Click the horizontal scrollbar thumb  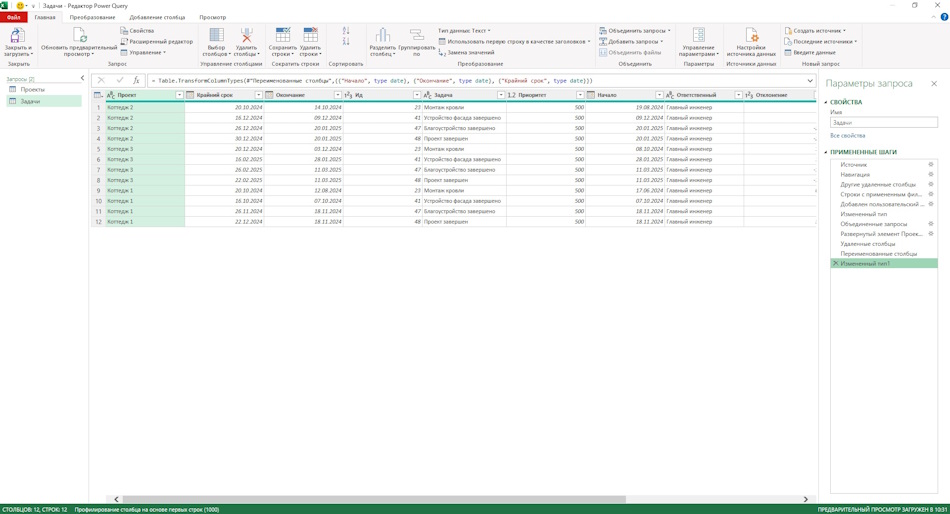point(374,499)
